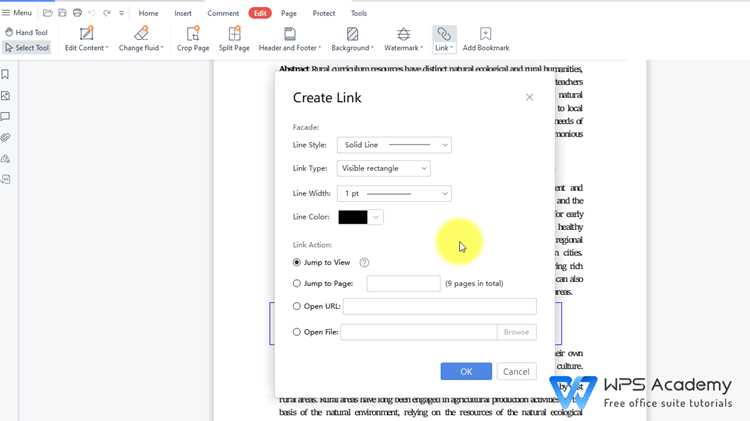Open the Protect tab
Viewport: 750px width, 421px height.
(324, 13)
